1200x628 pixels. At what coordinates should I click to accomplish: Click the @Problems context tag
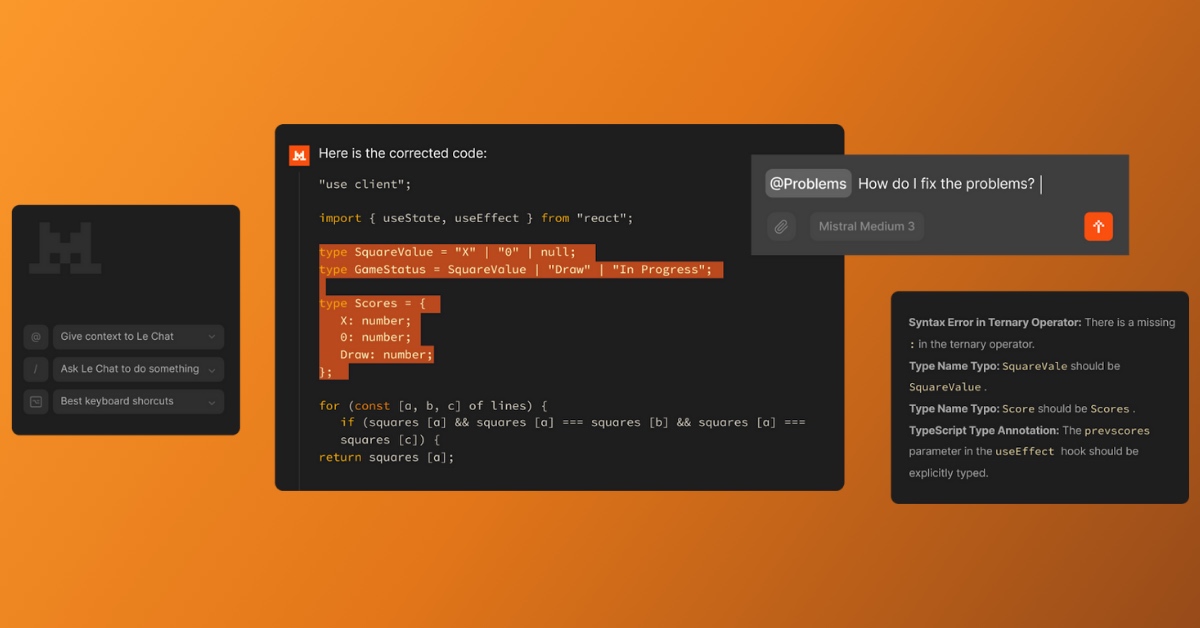pyautogui.click(x=808, y=184)
